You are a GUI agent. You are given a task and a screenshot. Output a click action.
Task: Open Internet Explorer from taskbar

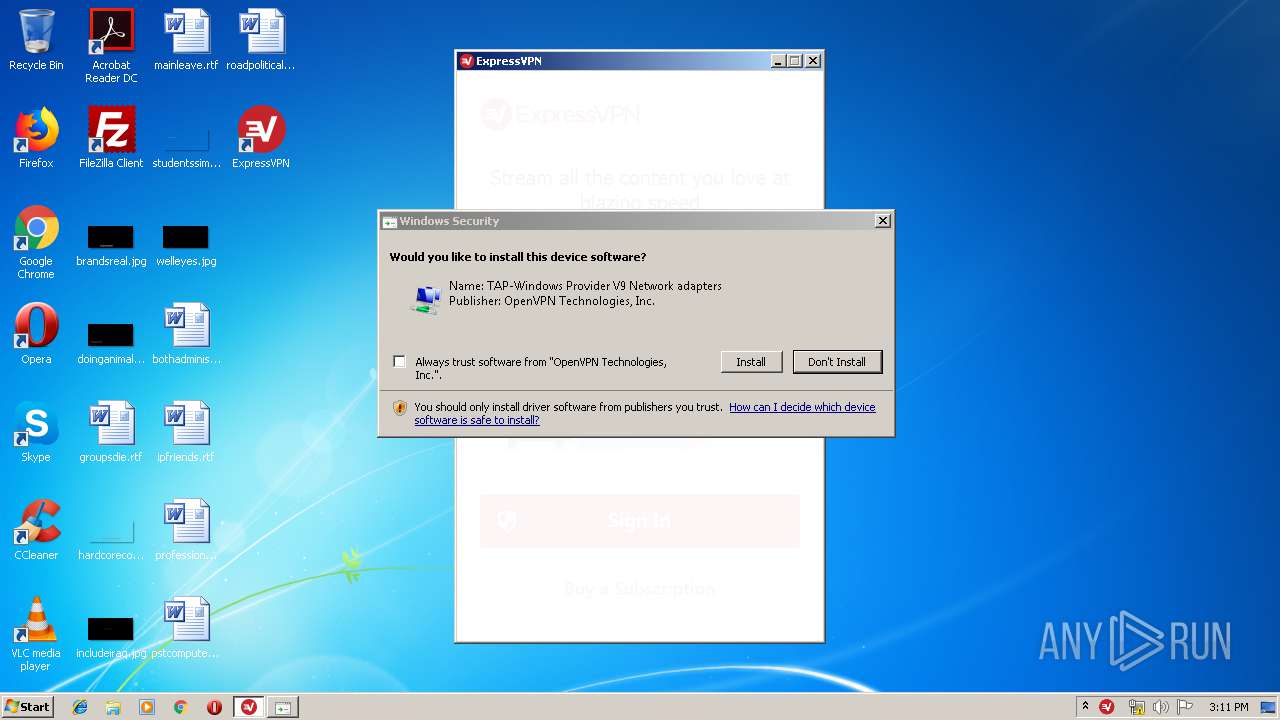pos(80,707)
